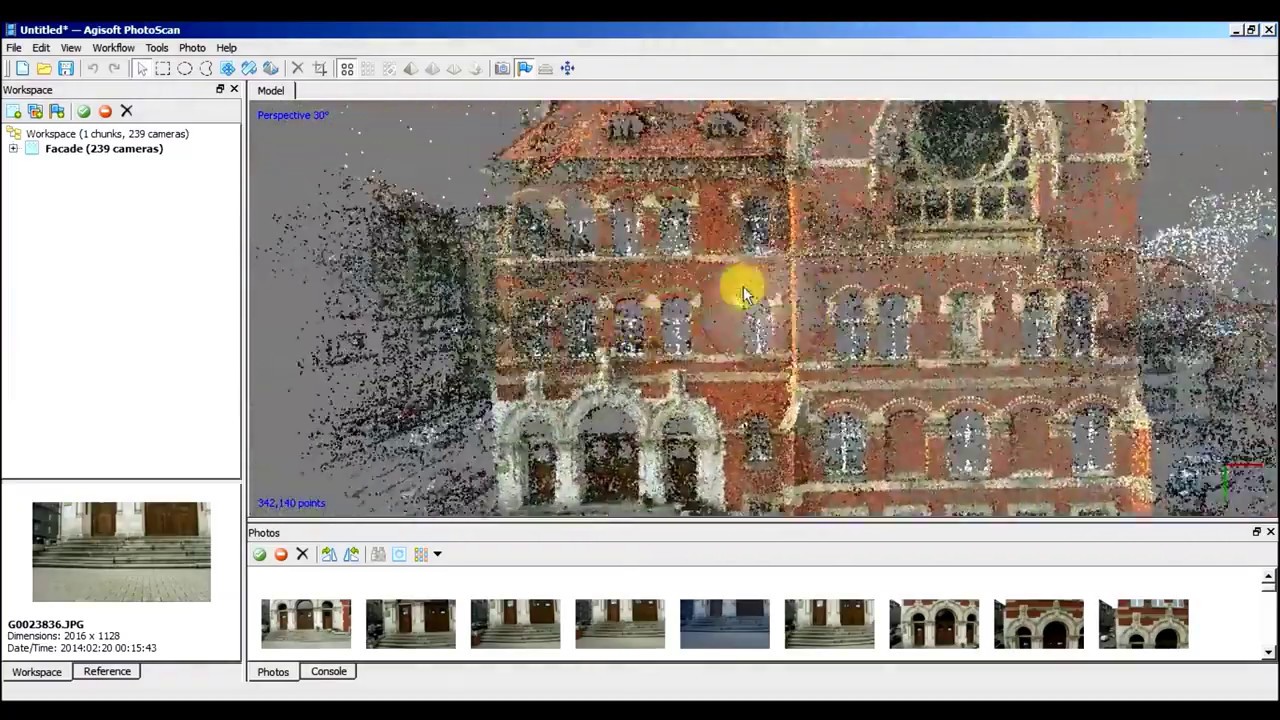Select the arrow Navigation tool
This screenshot has width=1280, height=720.
coord(141,68)
